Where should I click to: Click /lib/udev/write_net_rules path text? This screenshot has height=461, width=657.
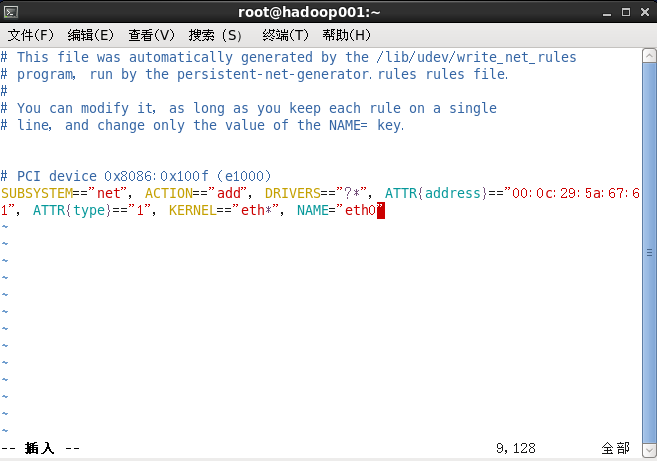(x=477, y=57)
